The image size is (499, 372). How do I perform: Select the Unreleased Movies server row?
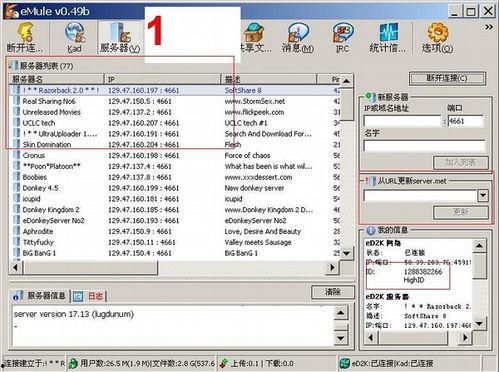click(x=175, y=112)
